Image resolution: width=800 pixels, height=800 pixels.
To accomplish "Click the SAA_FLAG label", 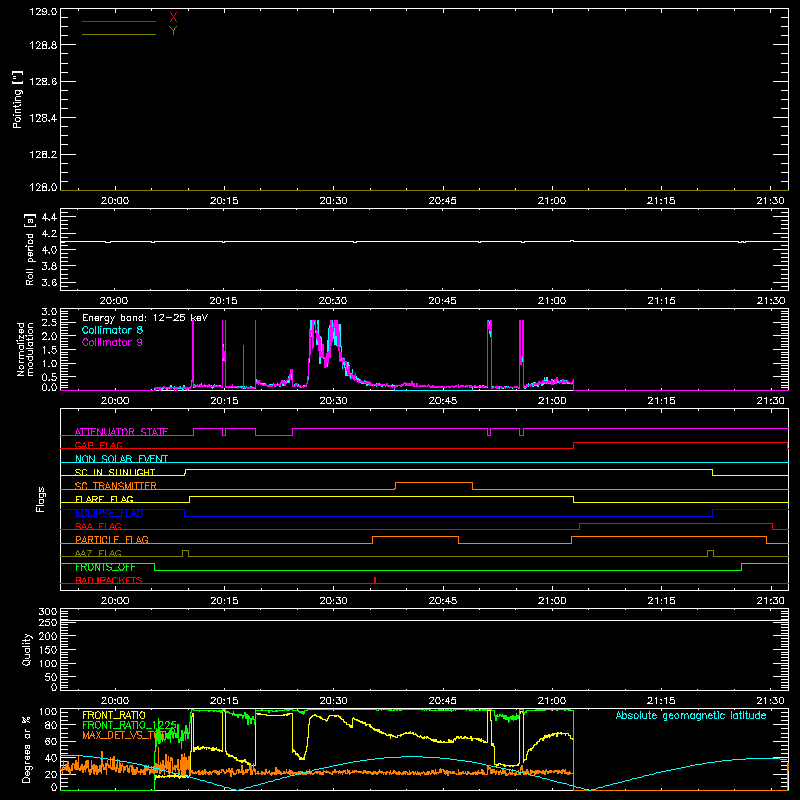I will (x=98, y=526).
